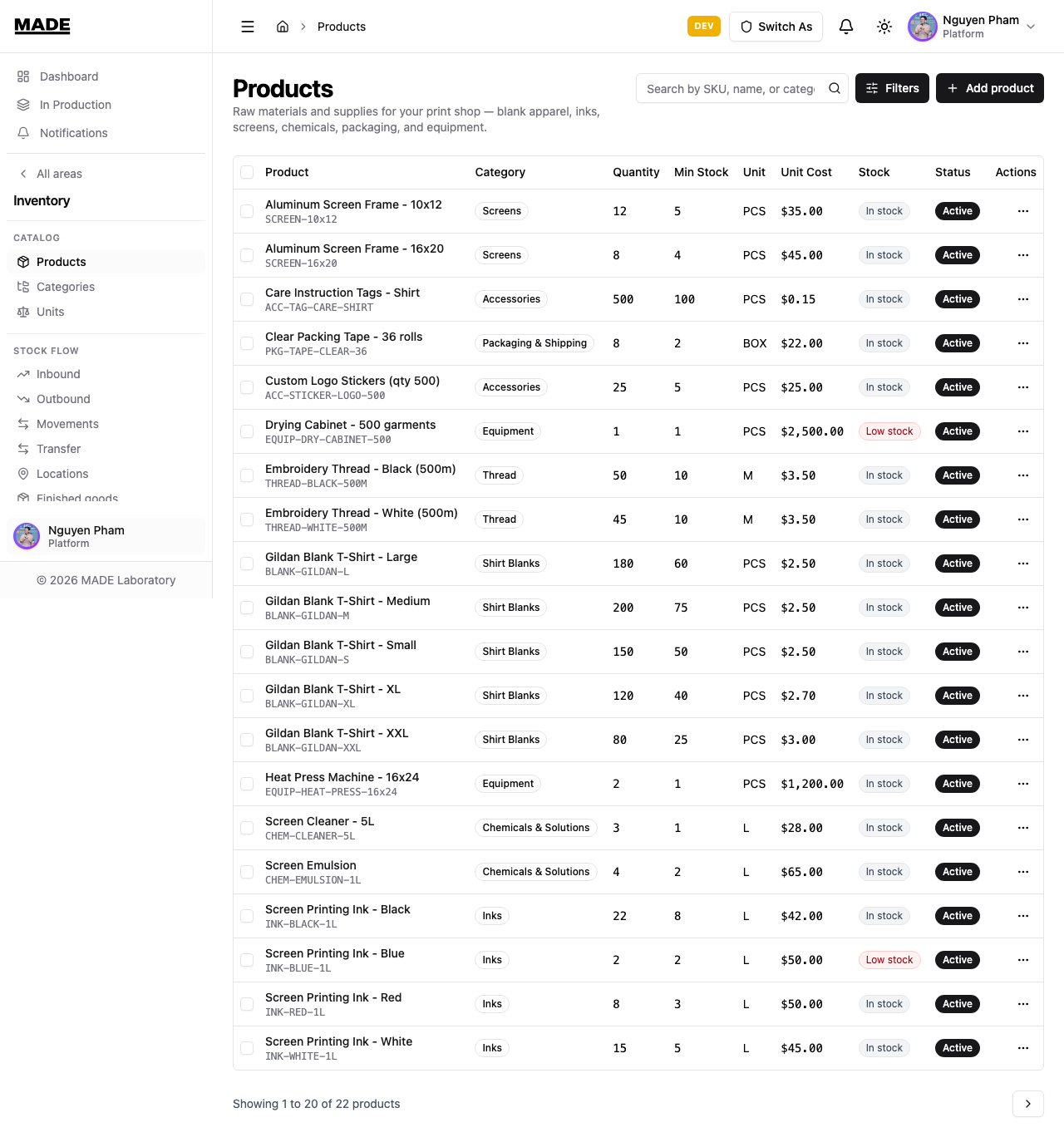Click the Add product button

tap(990, 88)
